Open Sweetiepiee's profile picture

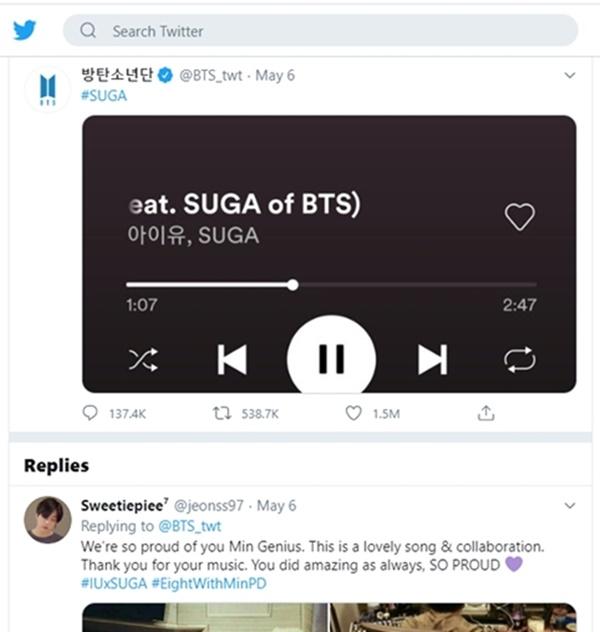pyautogui.click(x=47, y=519)
